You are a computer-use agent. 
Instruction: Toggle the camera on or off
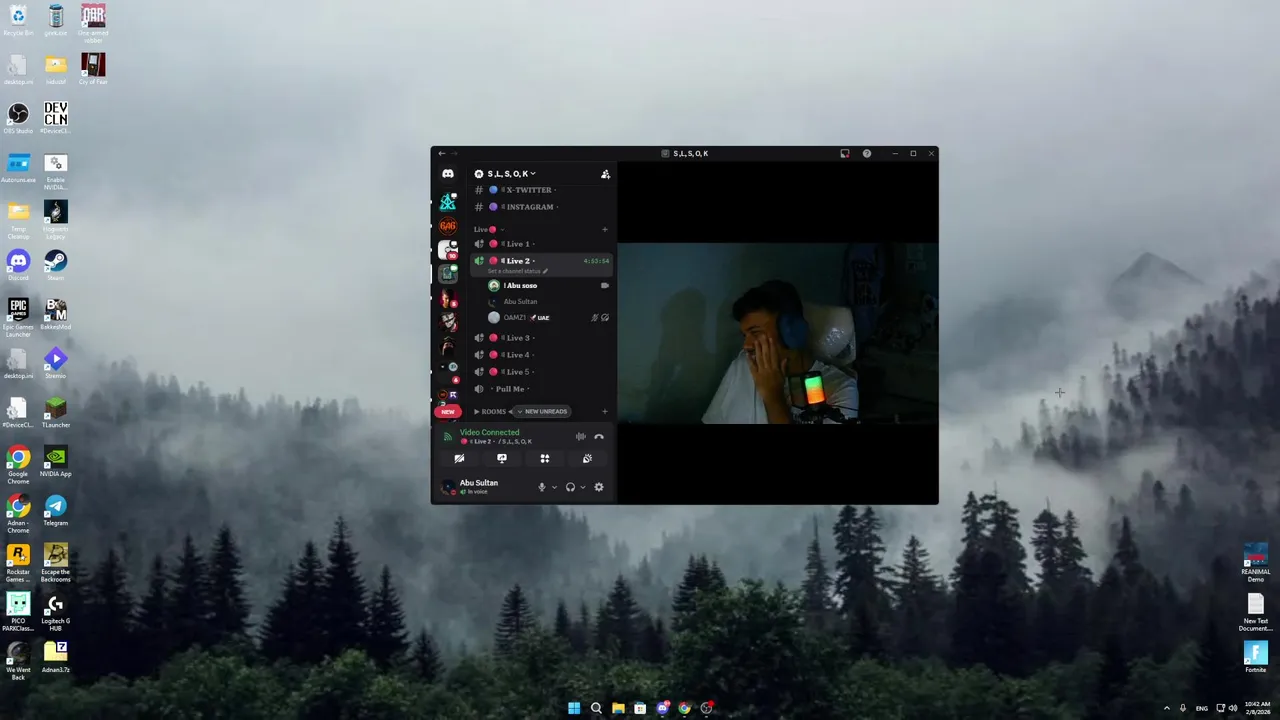coord(459,459)
